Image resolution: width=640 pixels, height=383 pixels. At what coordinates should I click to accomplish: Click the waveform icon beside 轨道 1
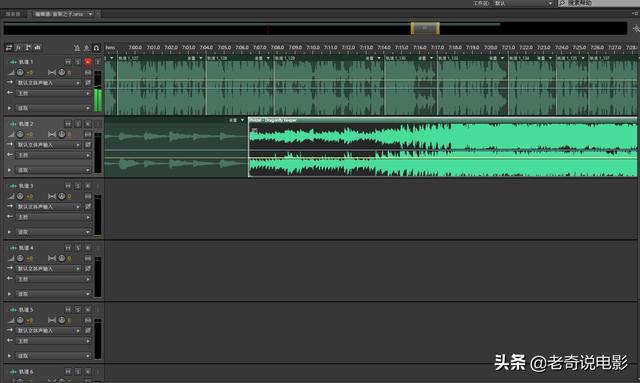pyautogui.click(x=13, y=62)
